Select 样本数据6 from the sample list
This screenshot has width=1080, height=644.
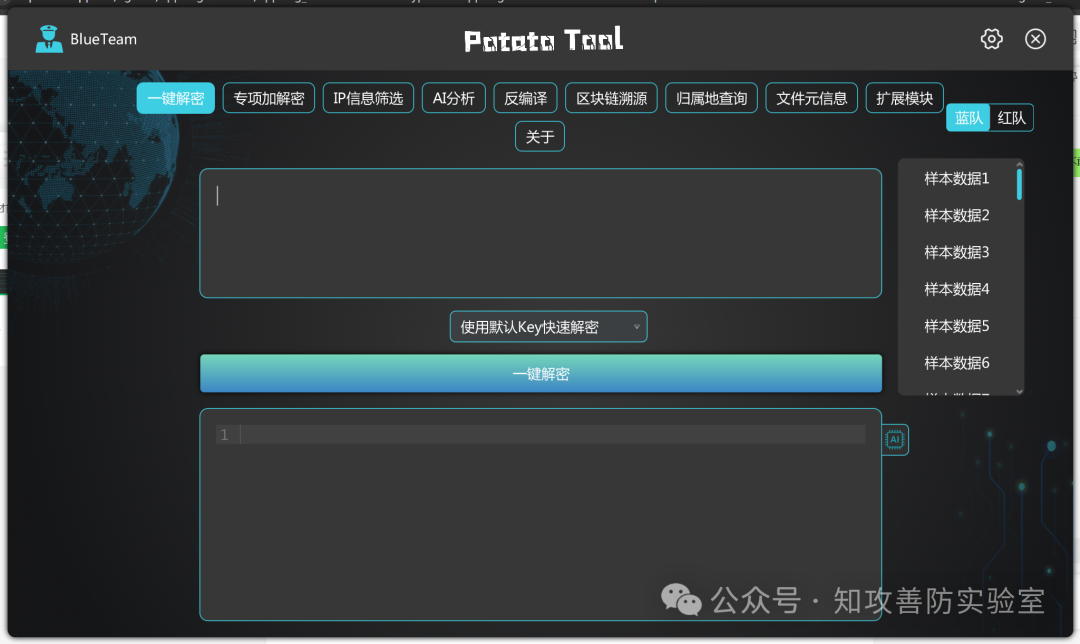click(957, 363)
